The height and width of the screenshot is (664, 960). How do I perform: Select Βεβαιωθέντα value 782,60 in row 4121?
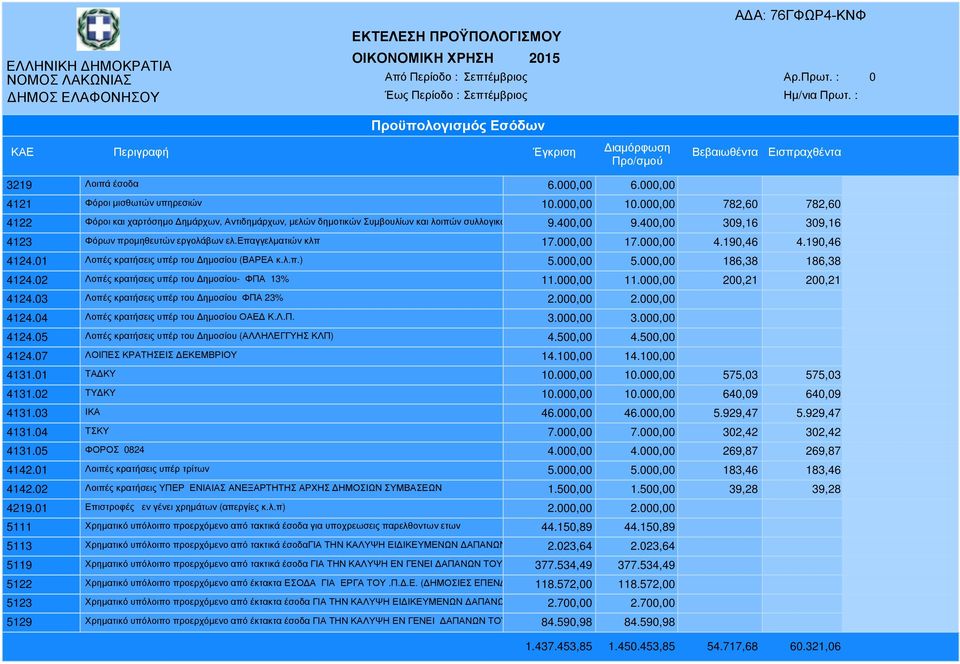point(740,204)
